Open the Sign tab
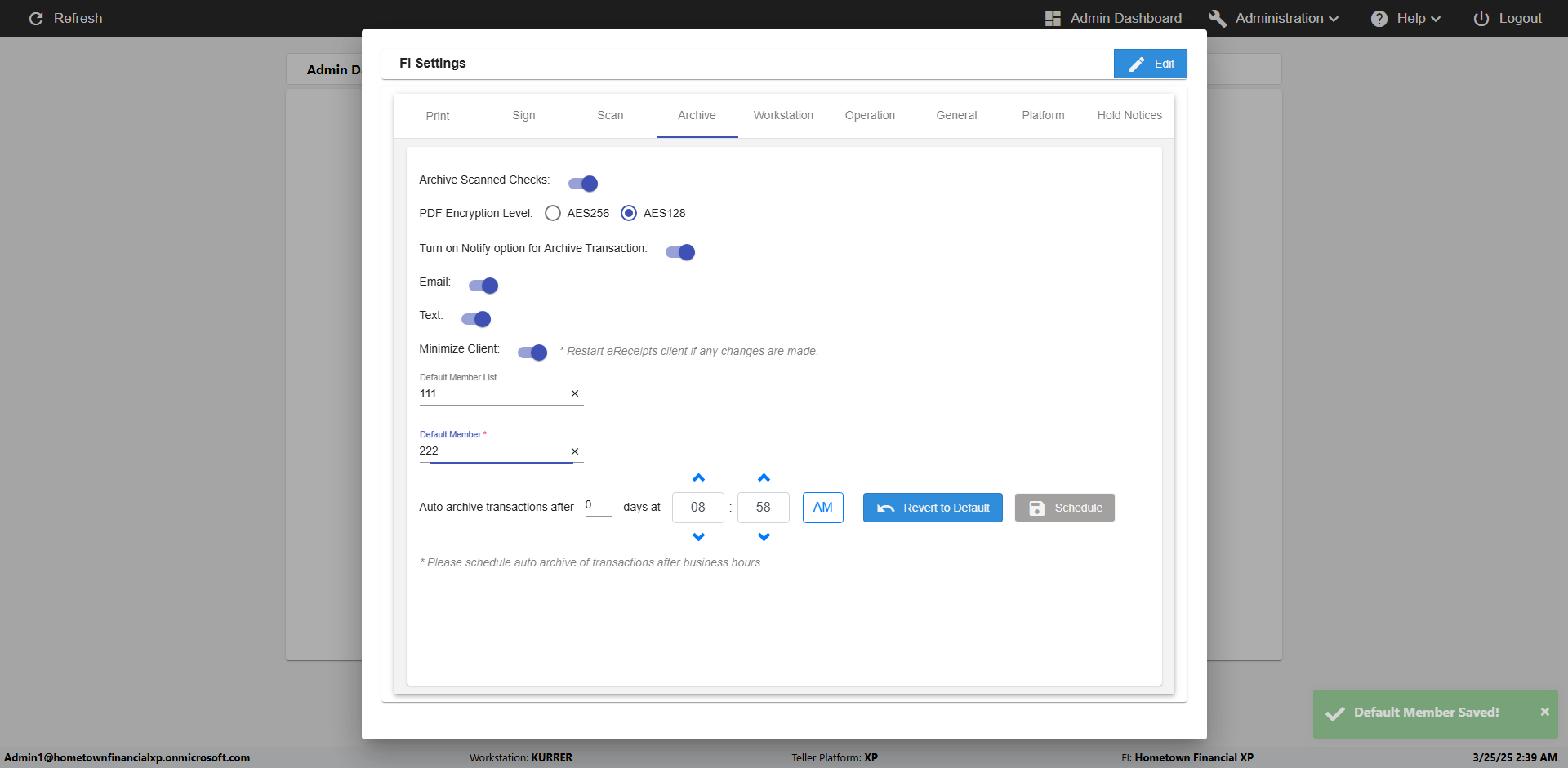 pyautogui.click(x=524, y=116)
